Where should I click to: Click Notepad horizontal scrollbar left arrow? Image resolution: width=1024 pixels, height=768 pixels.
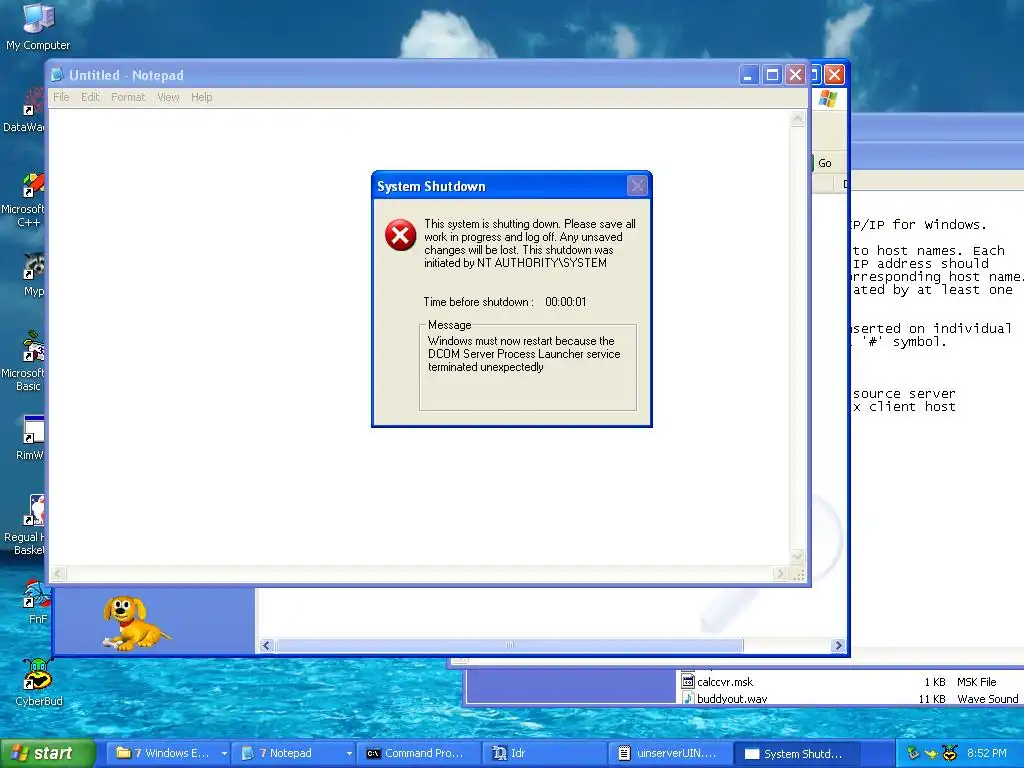point(58,573)
